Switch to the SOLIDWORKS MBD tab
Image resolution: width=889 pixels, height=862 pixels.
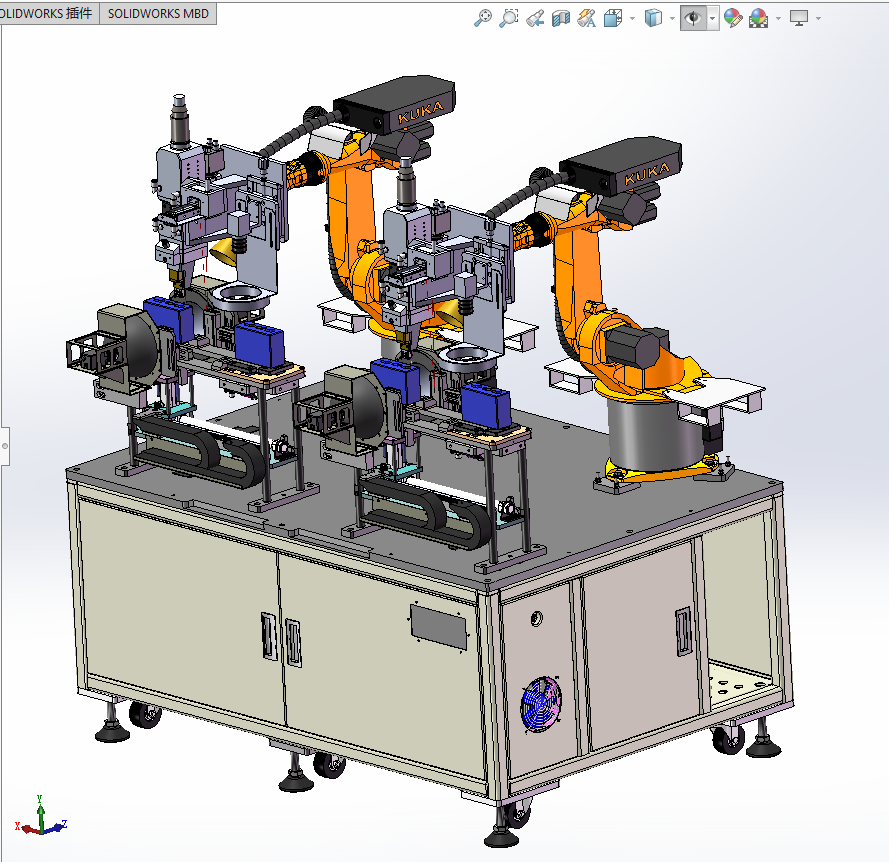(158, 13)
